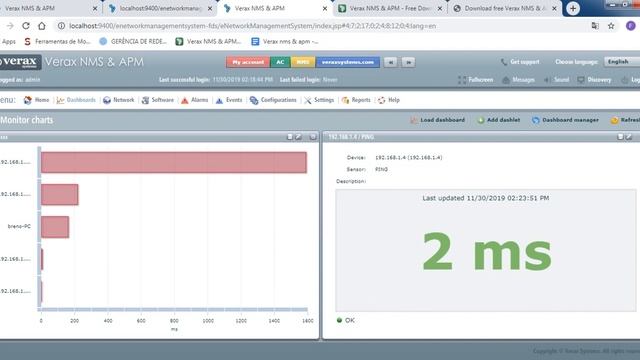Click device text 192.168.1.4 (192.168.1.4)
The height and width of the screenshot is (360, 640).
point(409,158)
